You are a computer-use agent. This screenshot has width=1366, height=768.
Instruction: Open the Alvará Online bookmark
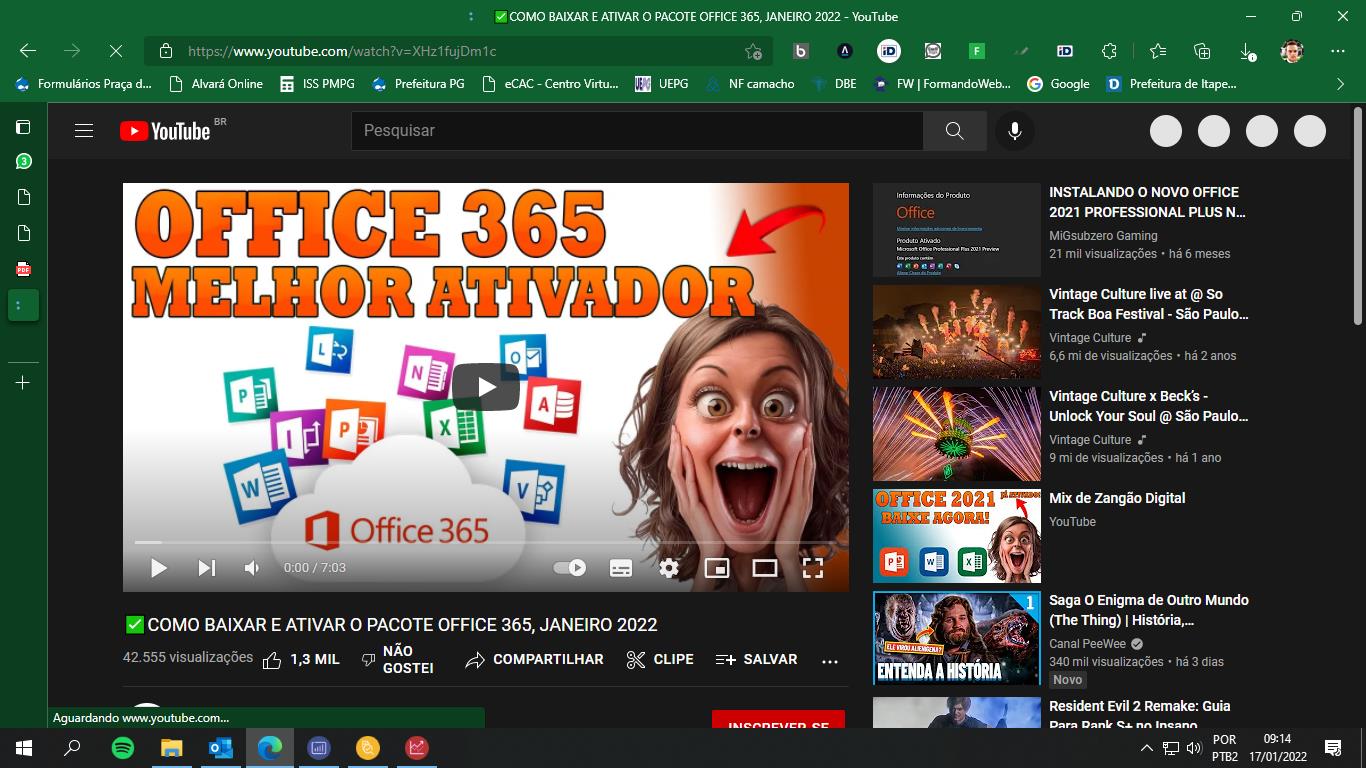(216, 84)
